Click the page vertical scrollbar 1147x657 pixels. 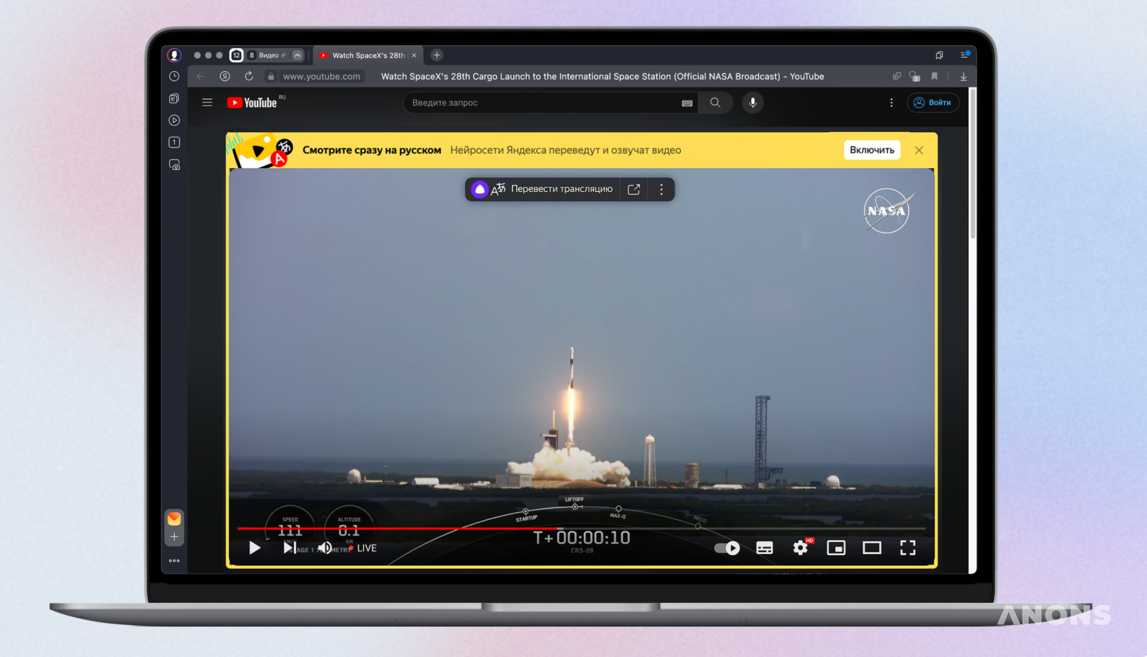pyautogui.click(x=972, y=165)
